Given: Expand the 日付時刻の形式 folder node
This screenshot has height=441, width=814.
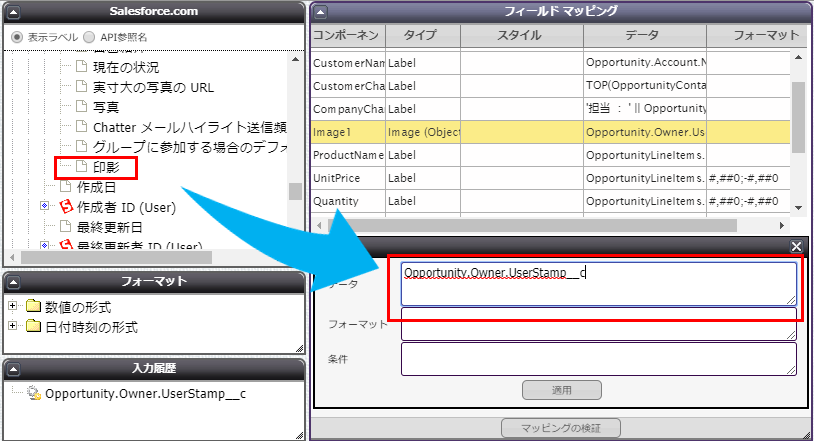Looking at the screenshot, I should pos(13,327).
